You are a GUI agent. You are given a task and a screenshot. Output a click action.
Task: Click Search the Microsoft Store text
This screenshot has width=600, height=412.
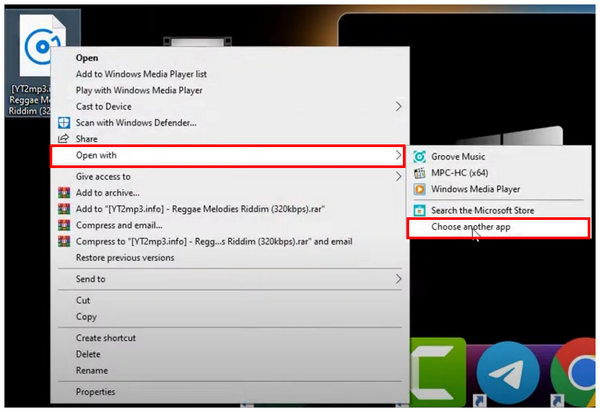[x=483, y=210]
